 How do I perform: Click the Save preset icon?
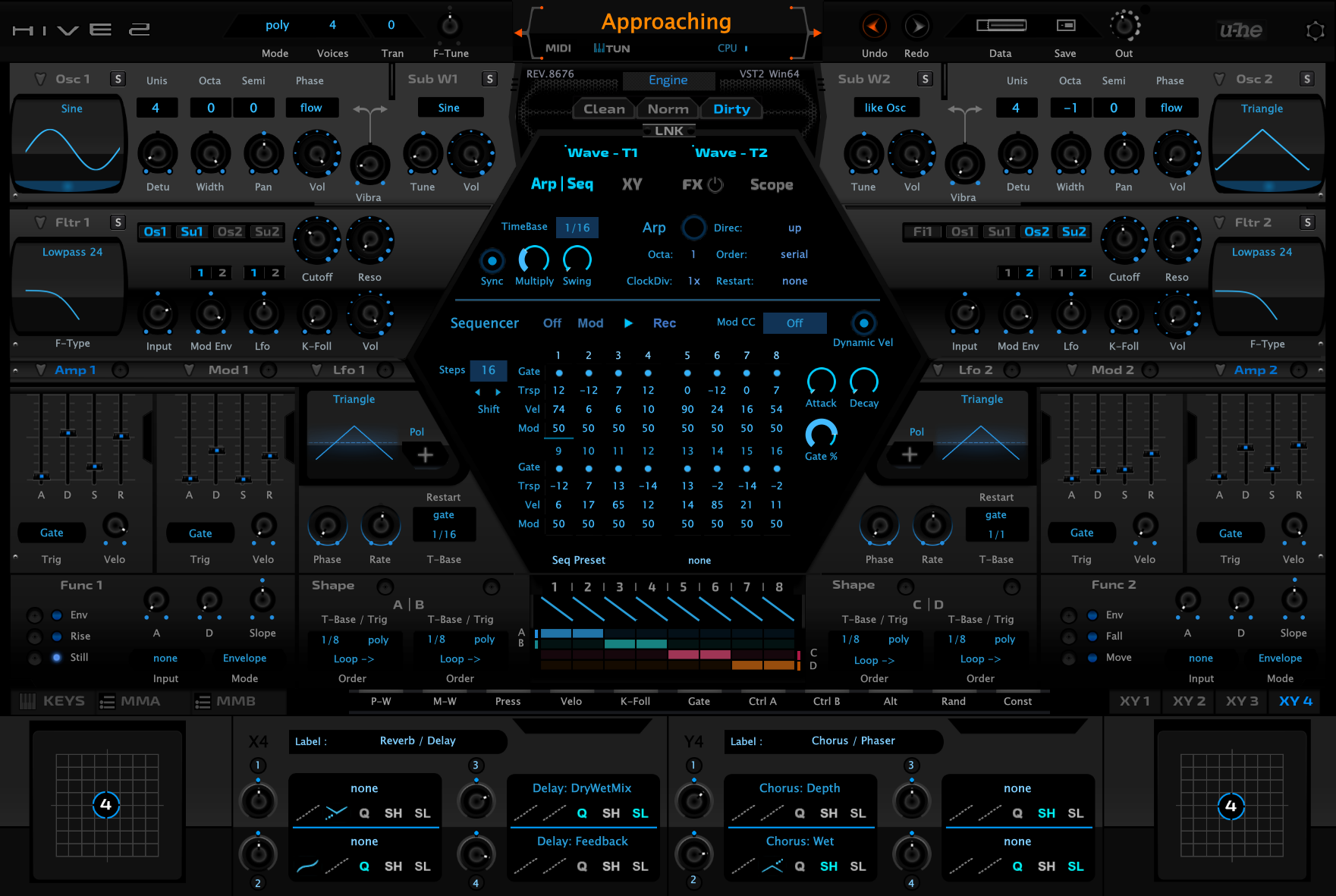point(1066,26)
